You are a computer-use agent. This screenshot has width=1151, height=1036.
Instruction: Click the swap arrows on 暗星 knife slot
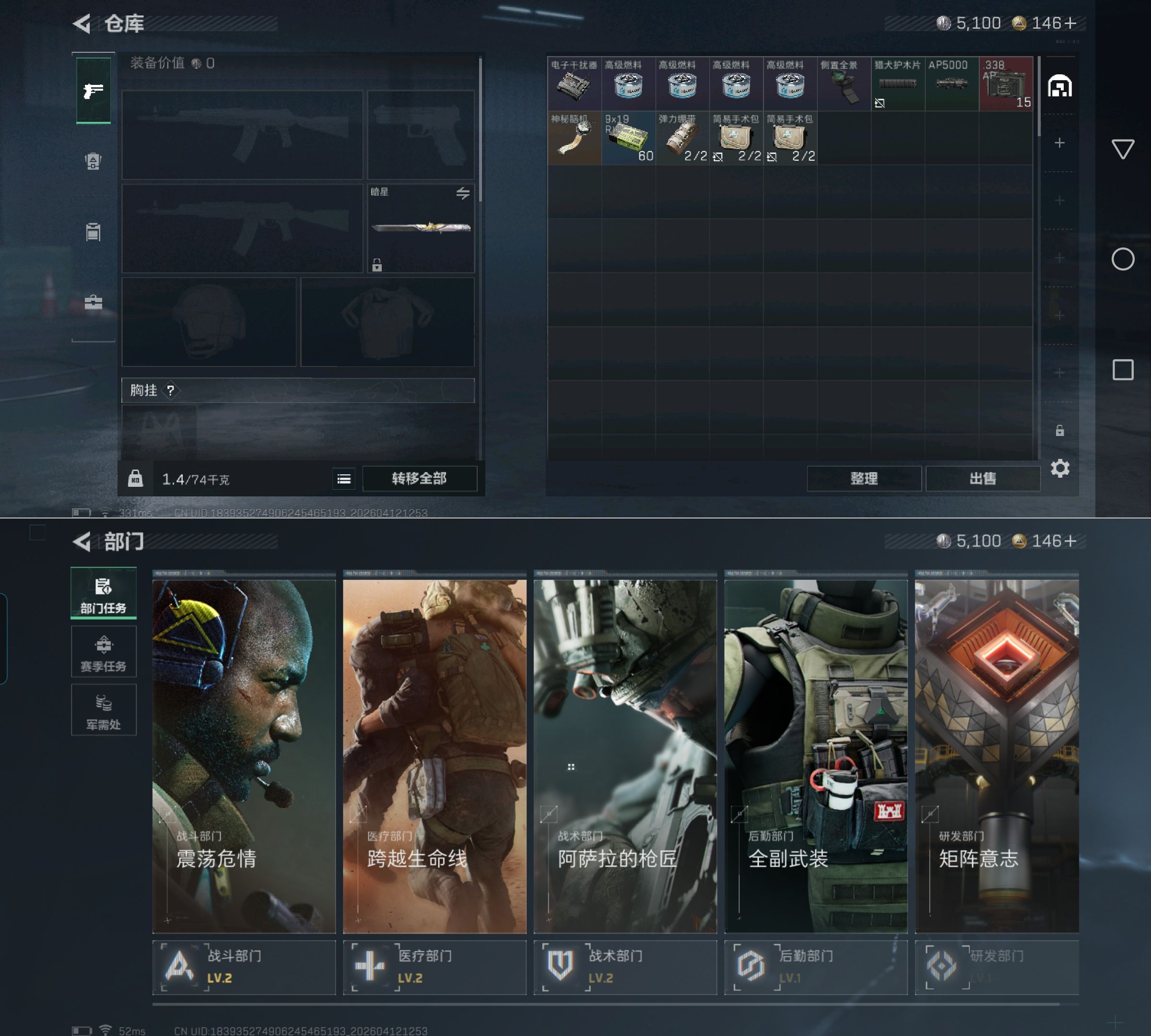(463, 193)
